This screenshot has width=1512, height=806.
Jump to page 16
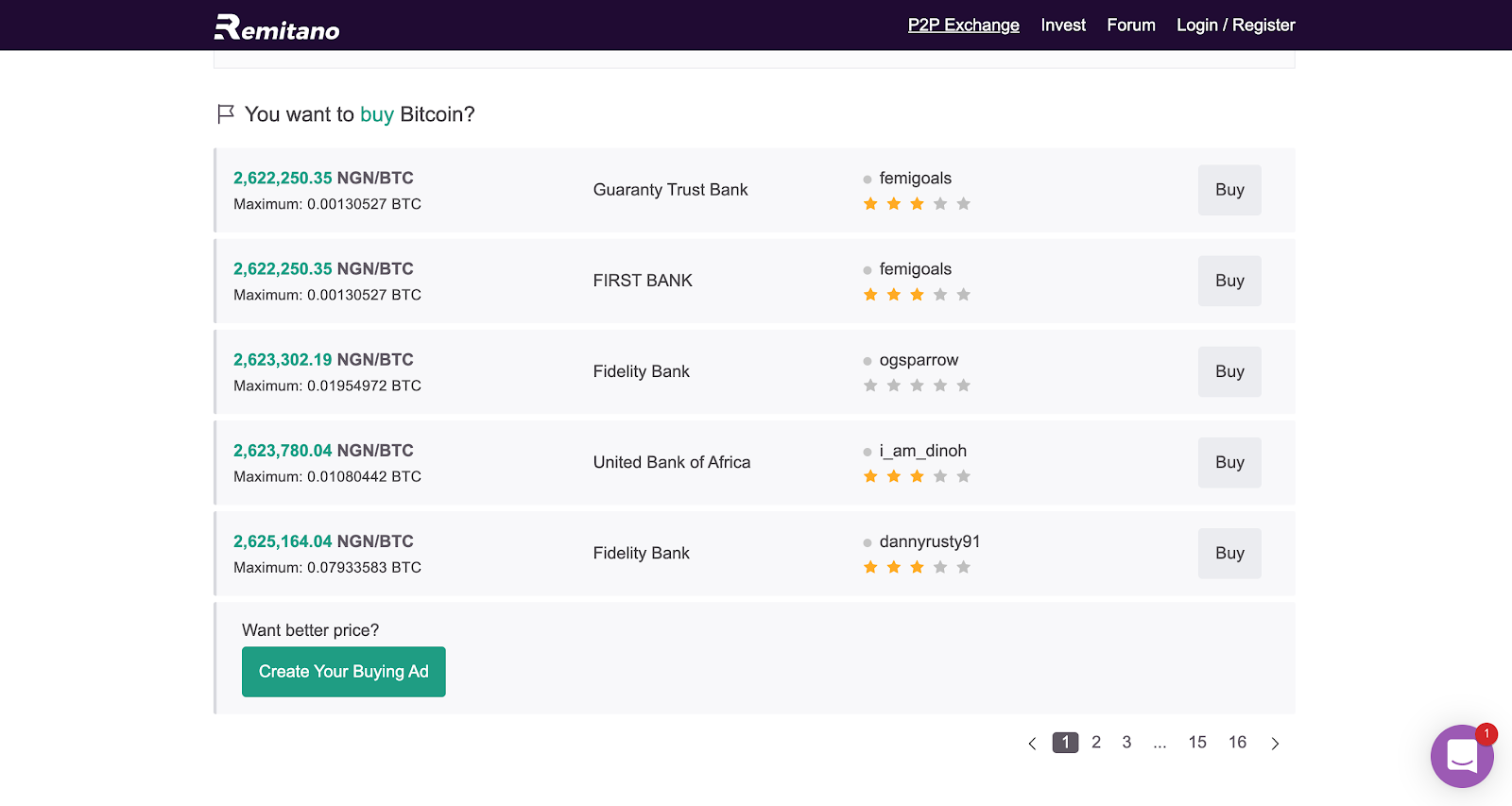point(1238,743)
